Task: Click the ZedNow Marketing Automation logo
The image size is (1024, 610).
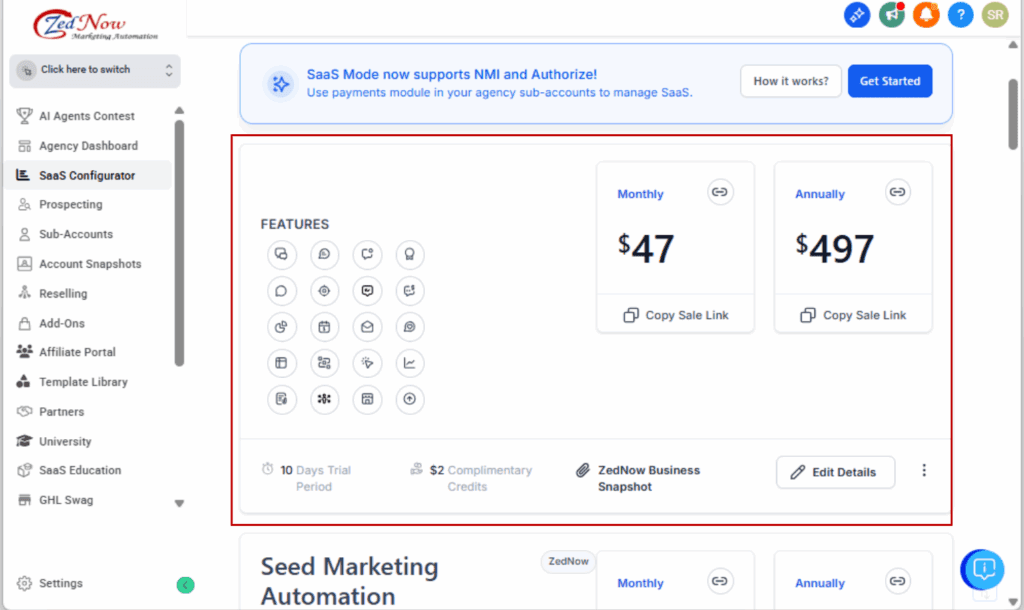Action: 96,25
